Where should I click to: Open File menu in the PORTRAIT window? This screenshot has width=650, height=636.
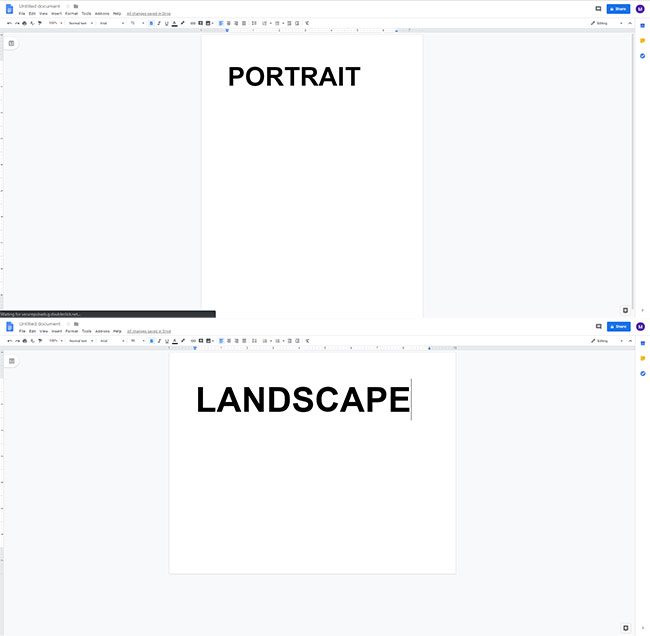[22, 14]
